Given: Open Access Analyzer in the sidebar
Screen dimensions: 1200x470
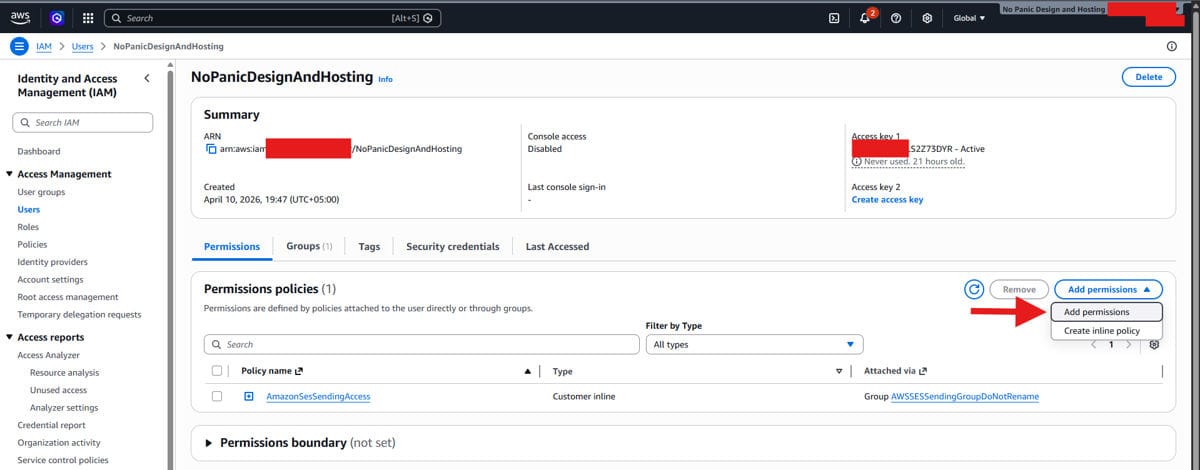Looking at the screenshot, I should (48, 355).
